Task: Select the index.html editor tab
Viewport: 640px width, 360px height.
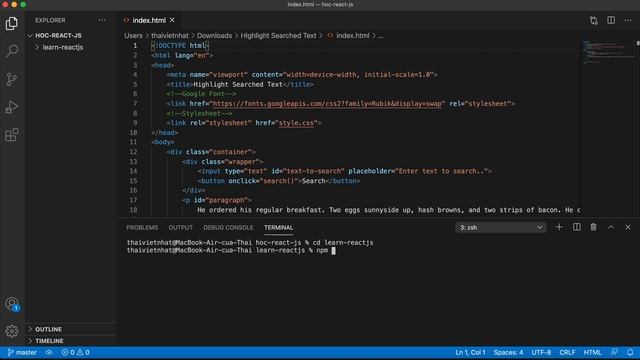Action: point(149,20)
